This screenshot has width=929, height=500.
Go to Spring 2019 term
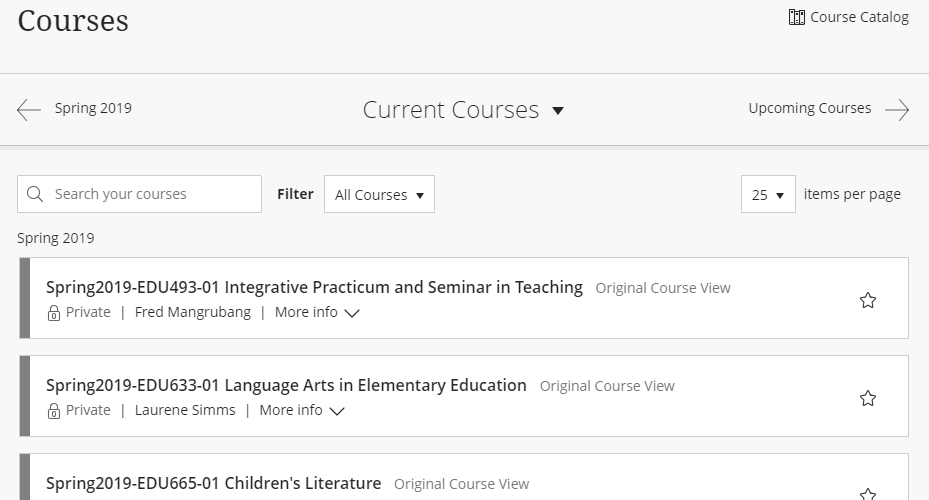click(x=93, y=108)
